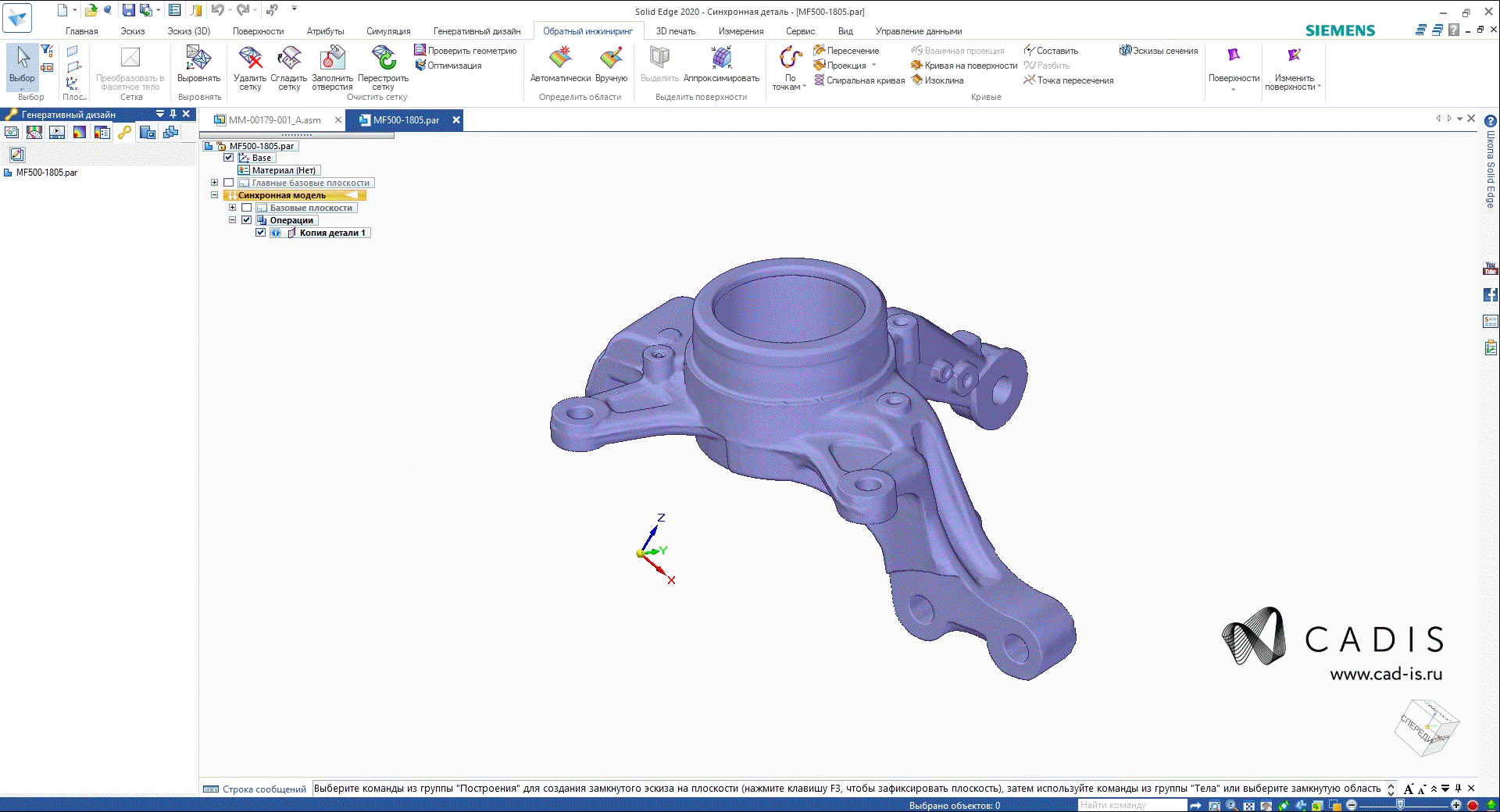Screen dimensions: 1500x812
Task: Open the Изменить поверхности dropdown
Action: click(x=1294, y=69)
